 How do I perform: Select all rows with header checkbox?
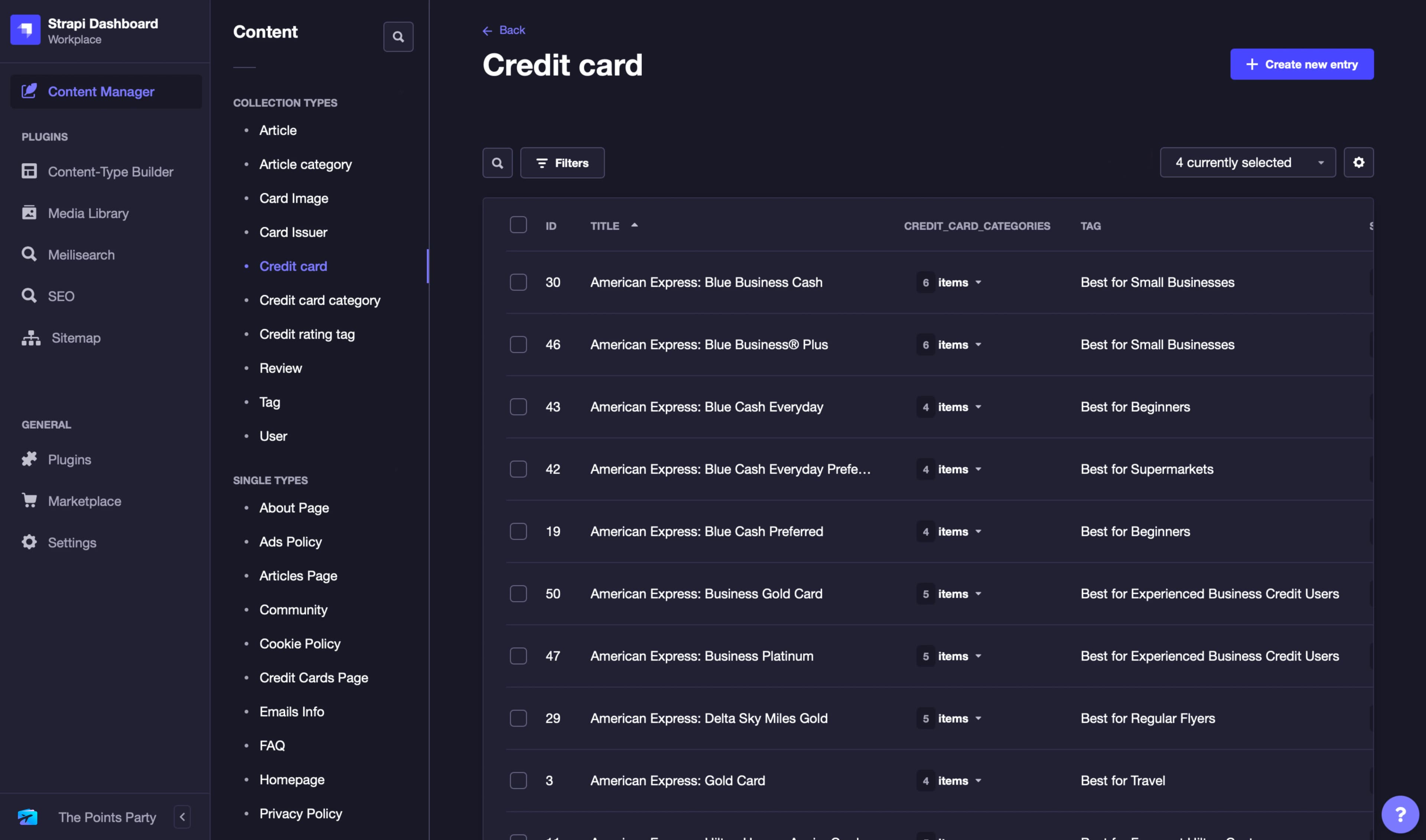(x=518, y=225)
